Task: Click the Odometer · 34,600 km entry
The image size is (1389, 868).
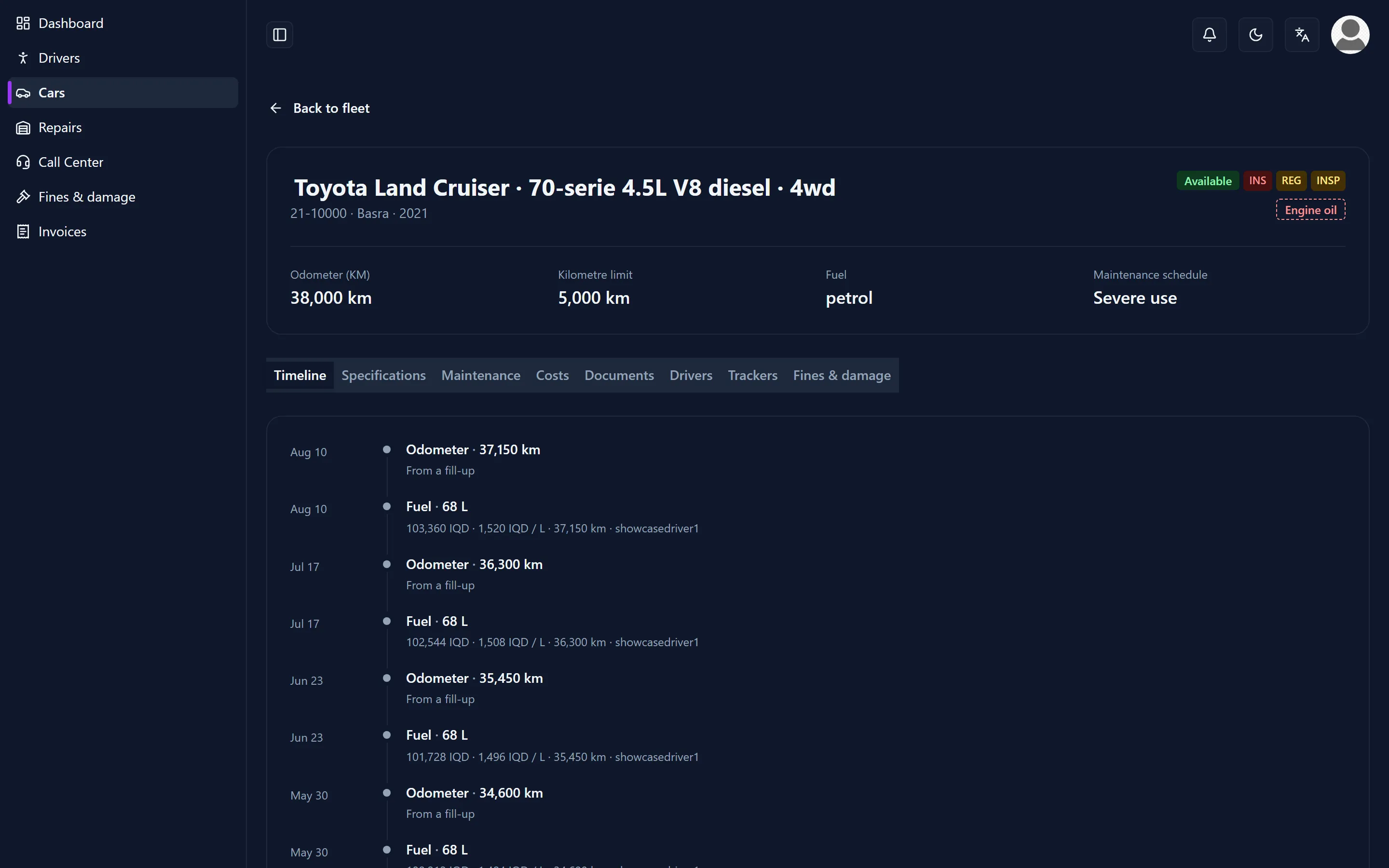Action: [474, 793]
